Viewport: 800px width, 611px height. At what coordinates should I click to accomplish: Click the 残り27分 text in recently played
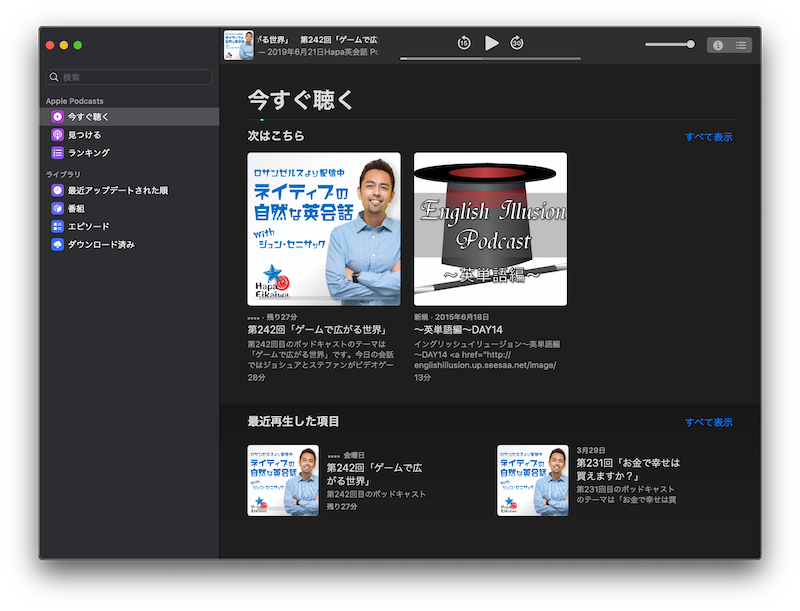pos(342,506)
